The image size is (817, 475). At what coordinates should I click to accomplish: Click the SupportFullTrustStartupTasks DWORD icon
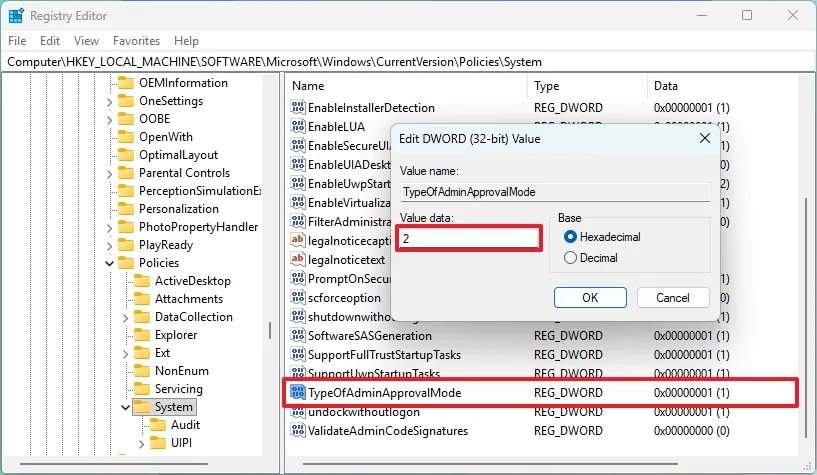[x=298, y=354]
